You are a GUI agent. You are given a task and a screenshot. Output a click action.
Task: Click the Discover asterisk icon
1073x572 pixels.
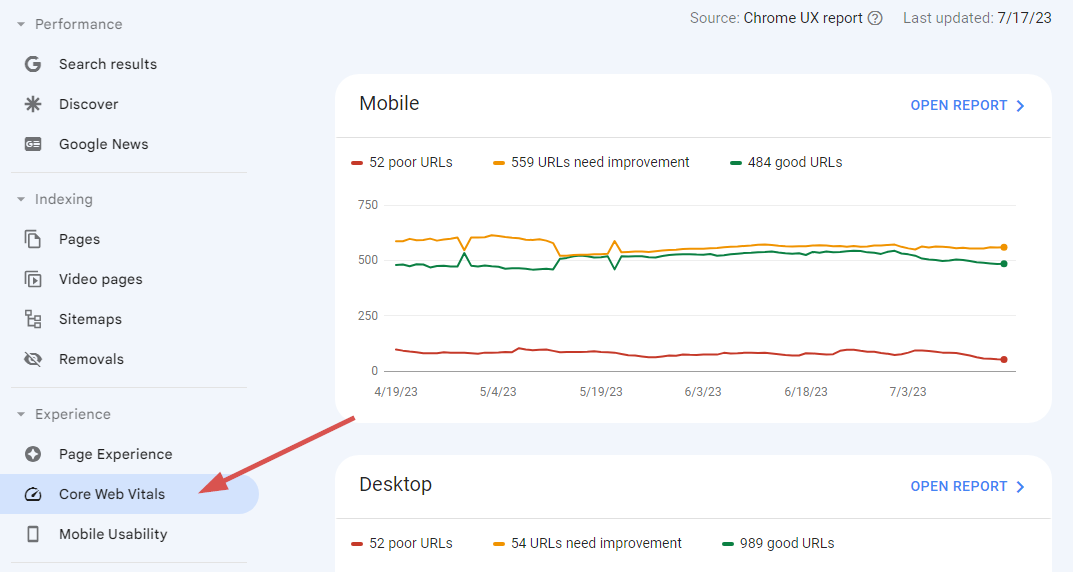pos(33,104)
